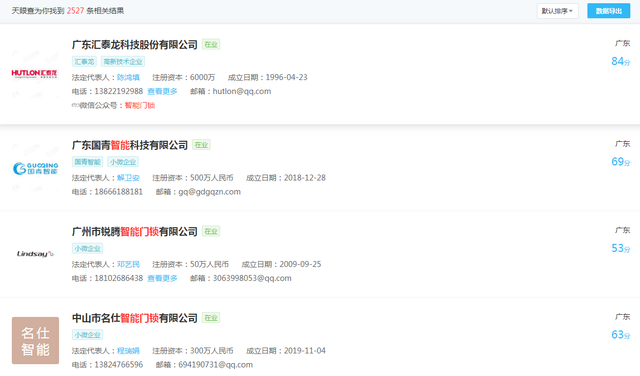Click founding date 2009-09-25
Image resolution: width=640 pixels, height=376 pixels.
(300, 265)
